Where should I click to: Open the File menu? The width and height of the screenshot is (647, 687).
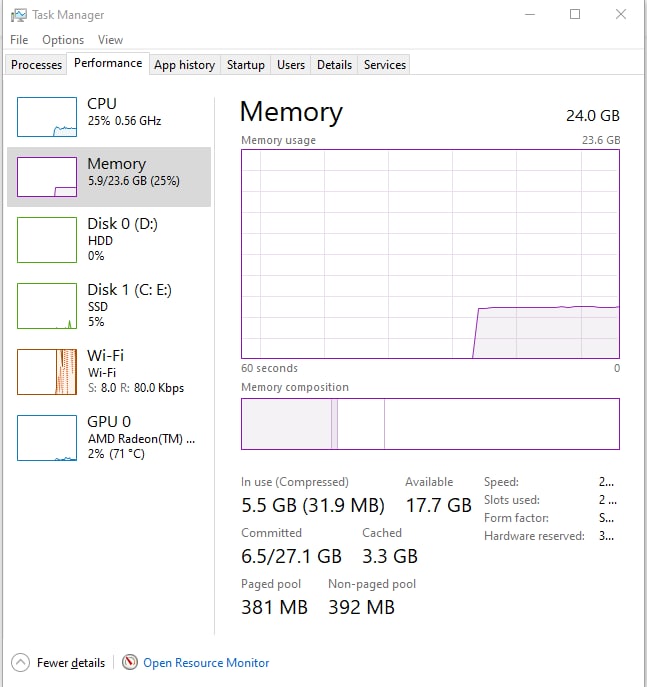pyautogui.click(x=19, y=40)
